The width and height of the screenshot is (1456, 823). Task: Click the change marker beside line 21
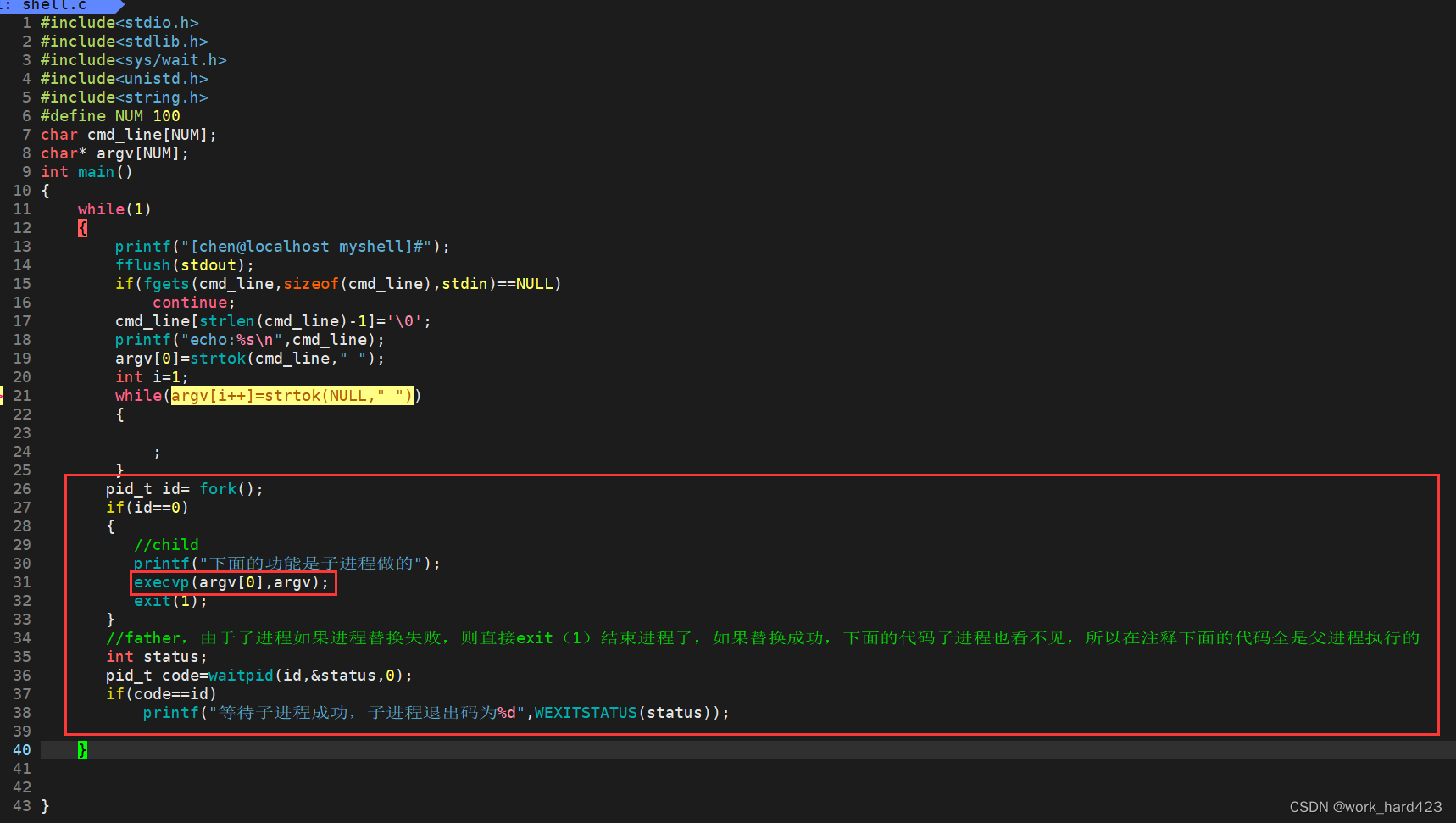pos(3,395)
